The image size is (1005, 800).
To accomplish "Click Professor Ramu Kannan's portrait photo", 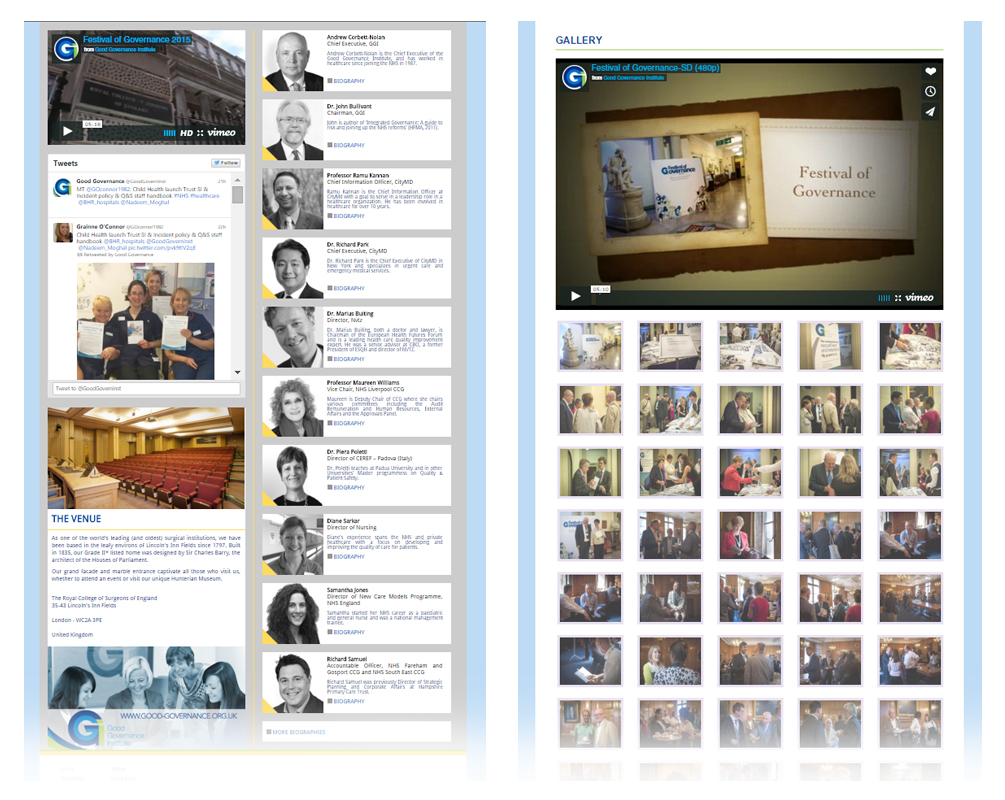I will point(293,199).
